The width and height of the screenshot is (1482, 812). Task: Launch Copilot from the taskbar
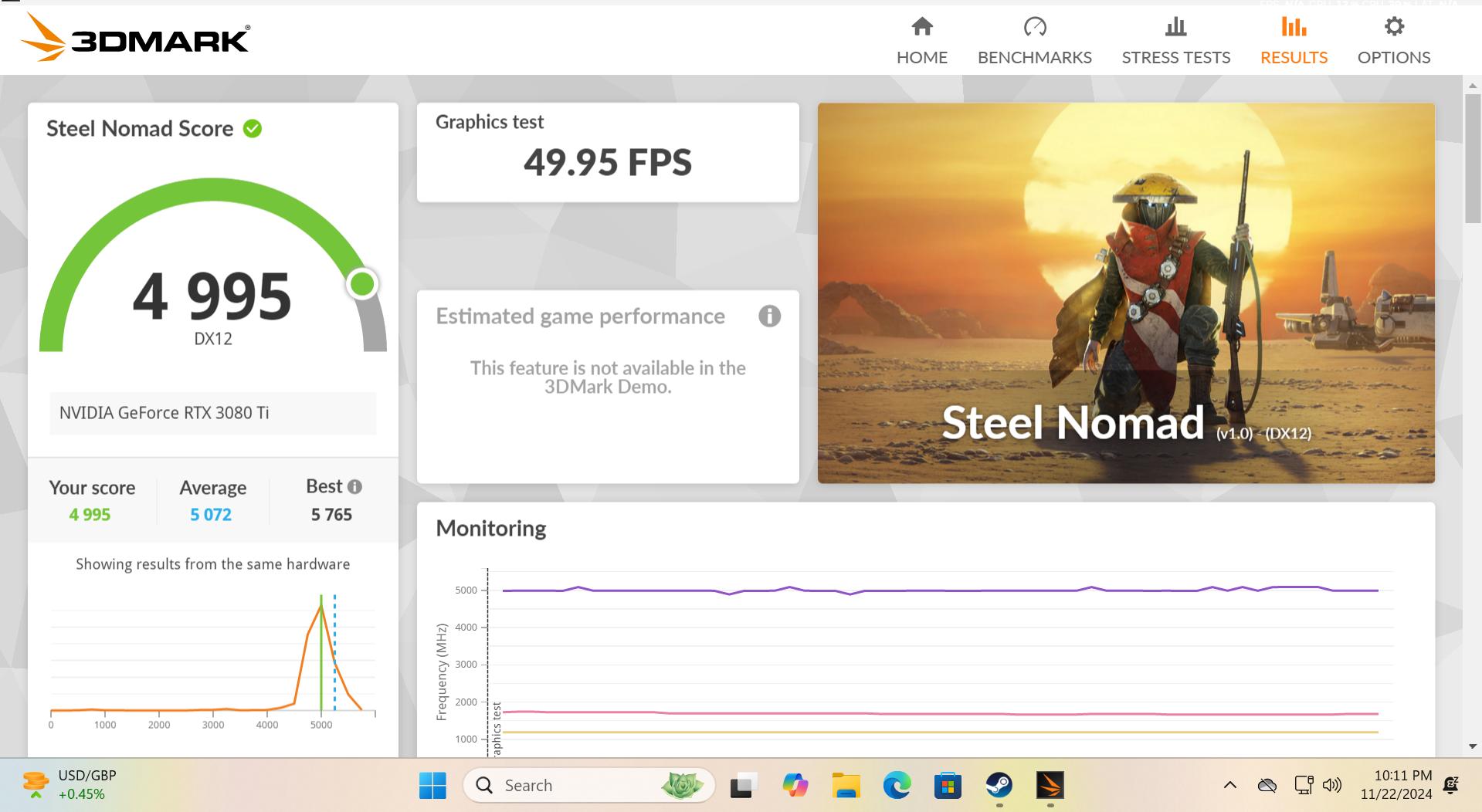(x=795, y=786)
